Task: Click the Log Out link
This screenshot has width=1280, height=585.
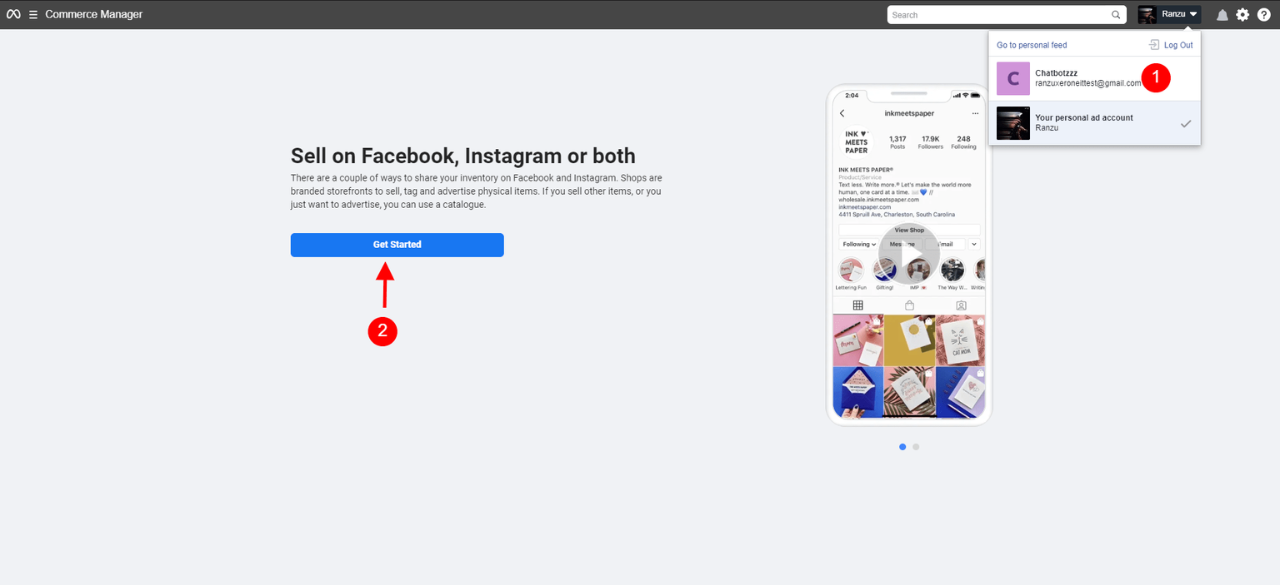Action: click(1179, 45)
